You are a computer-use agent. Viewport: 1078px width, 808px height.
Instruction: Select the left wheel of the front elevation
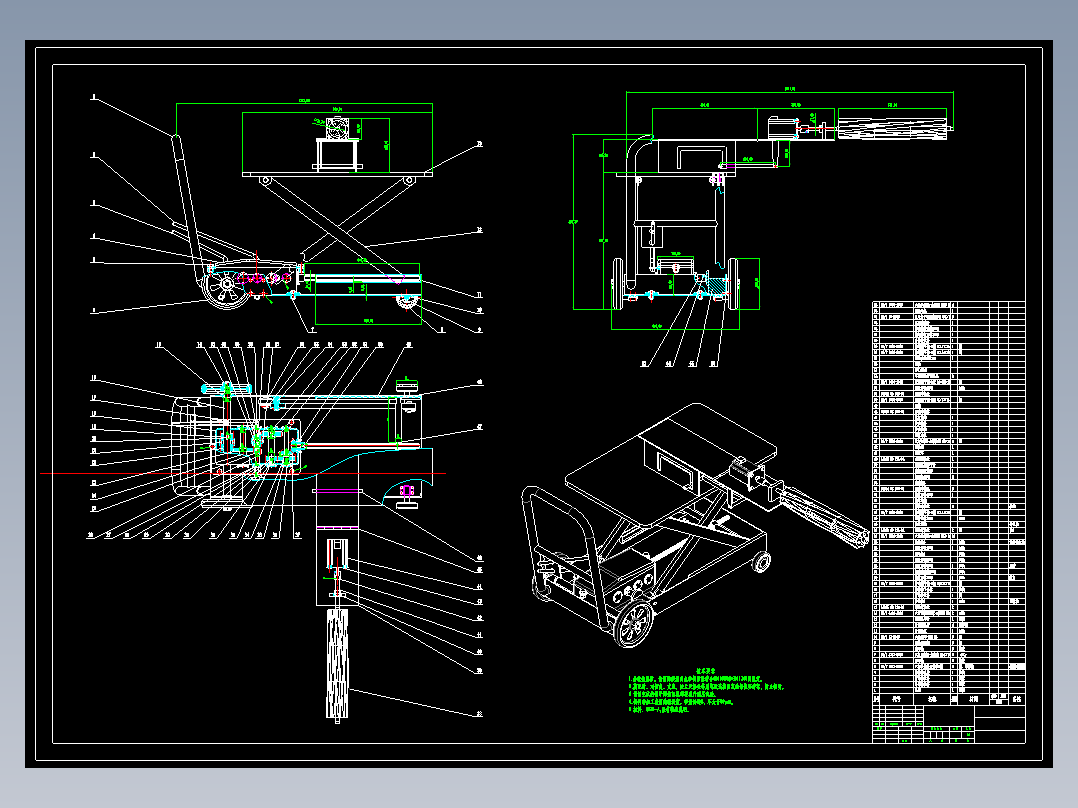(x=617, y=283)
